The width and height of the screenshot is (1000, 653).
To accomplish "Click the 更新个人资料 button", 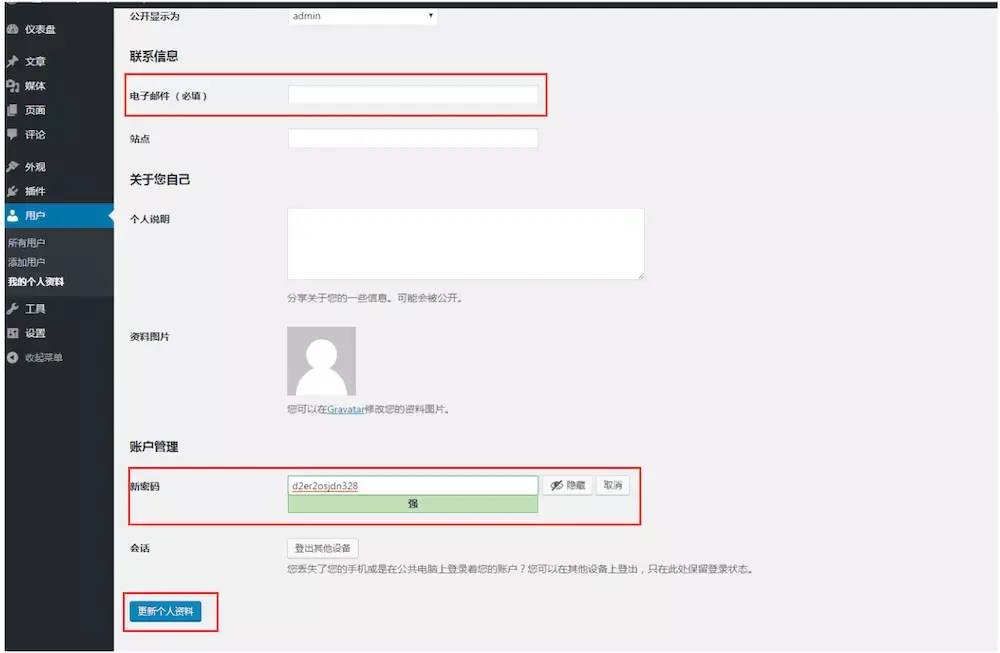I will (165, 612).
